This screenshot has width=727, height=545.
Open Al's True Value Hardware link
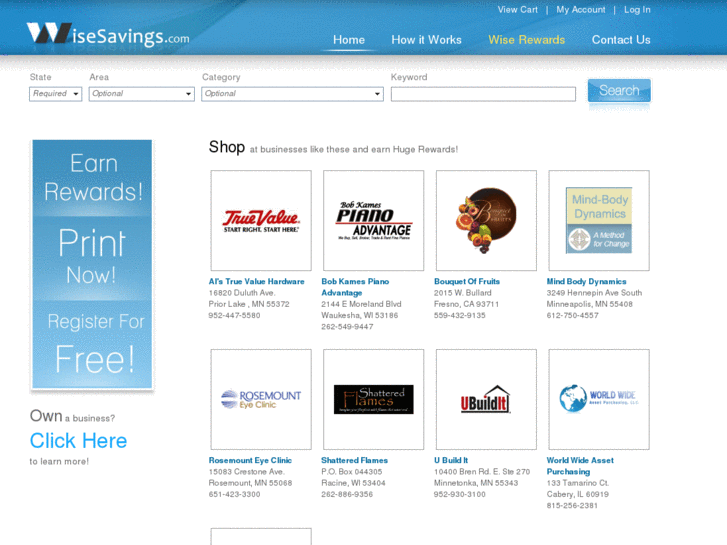[256, 282]
